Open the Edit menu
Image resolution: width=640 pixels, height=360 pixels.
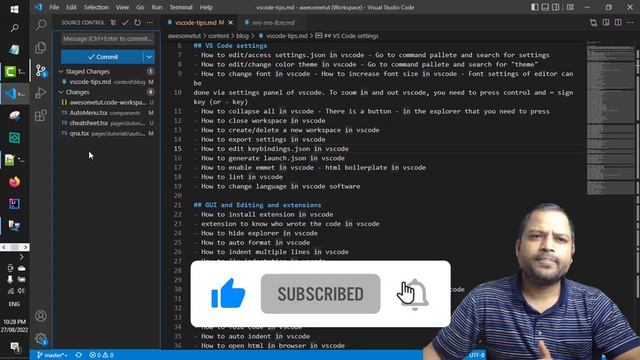pos(71,7)
